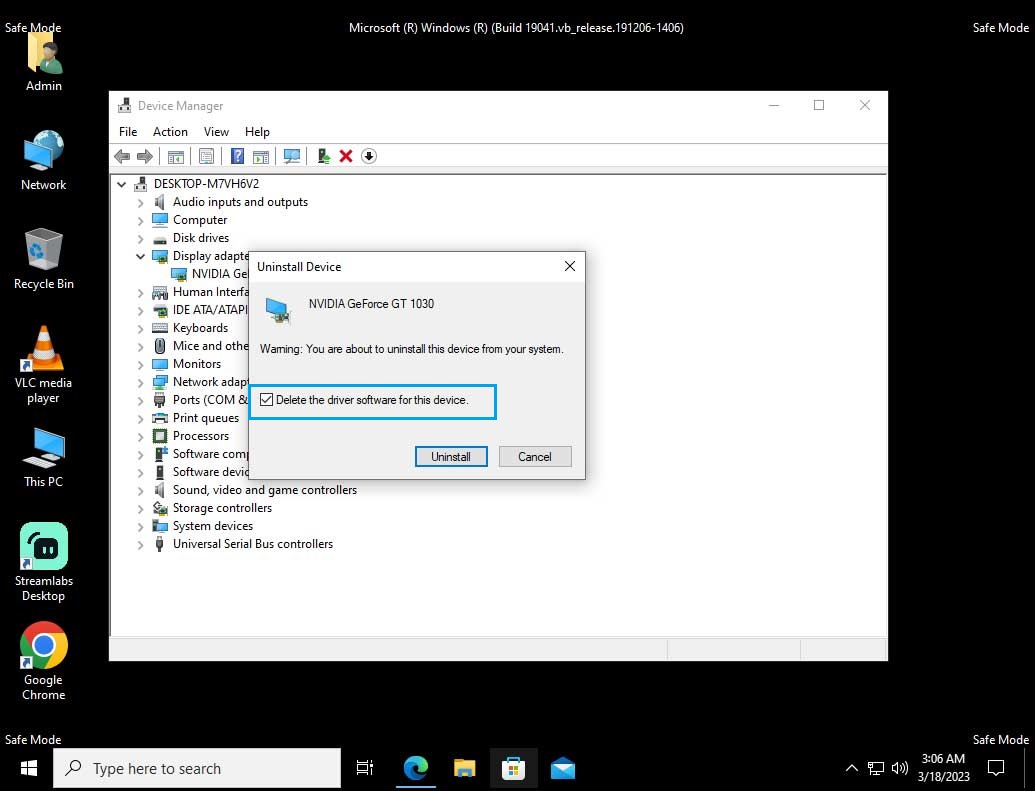The height and width of the screenshot is (791, 1035).
Task: Select the NVIDIA GeForce GT 1030 device
Action: click(213, 273)
